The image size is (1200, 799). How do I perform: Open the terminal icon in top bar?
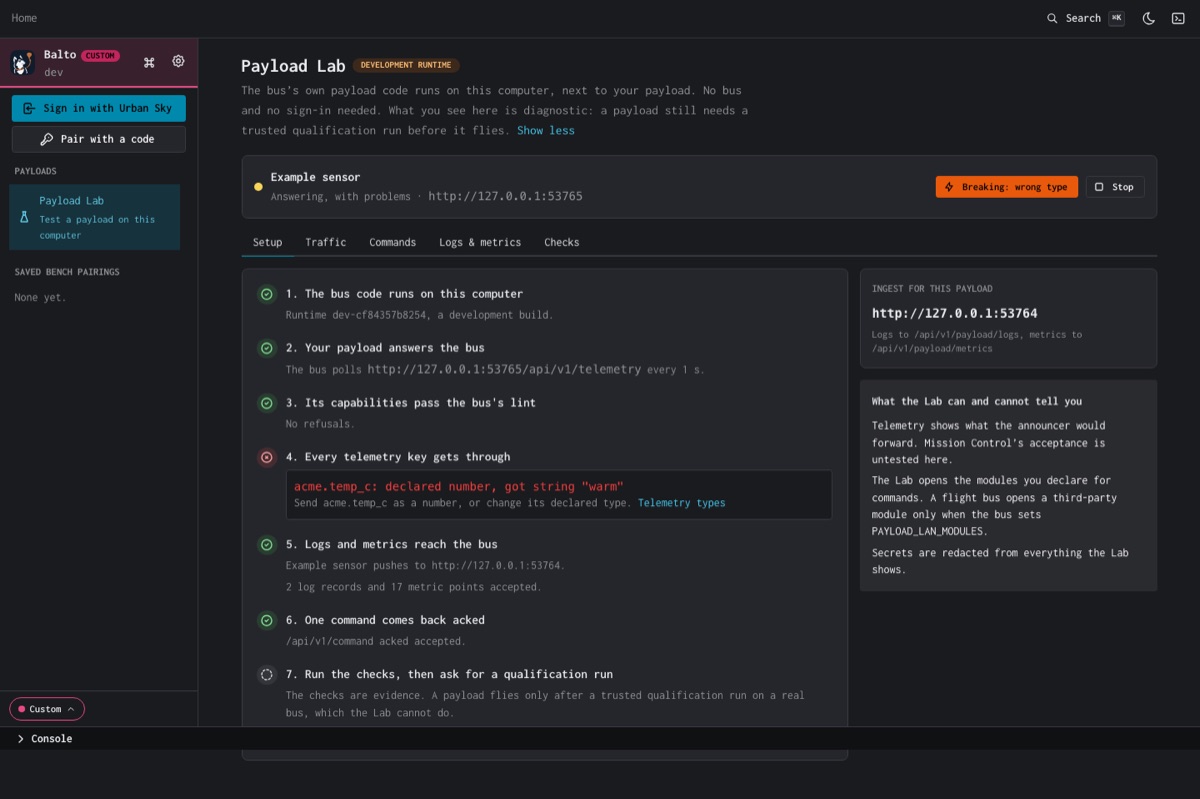[x=1178, y=18]
